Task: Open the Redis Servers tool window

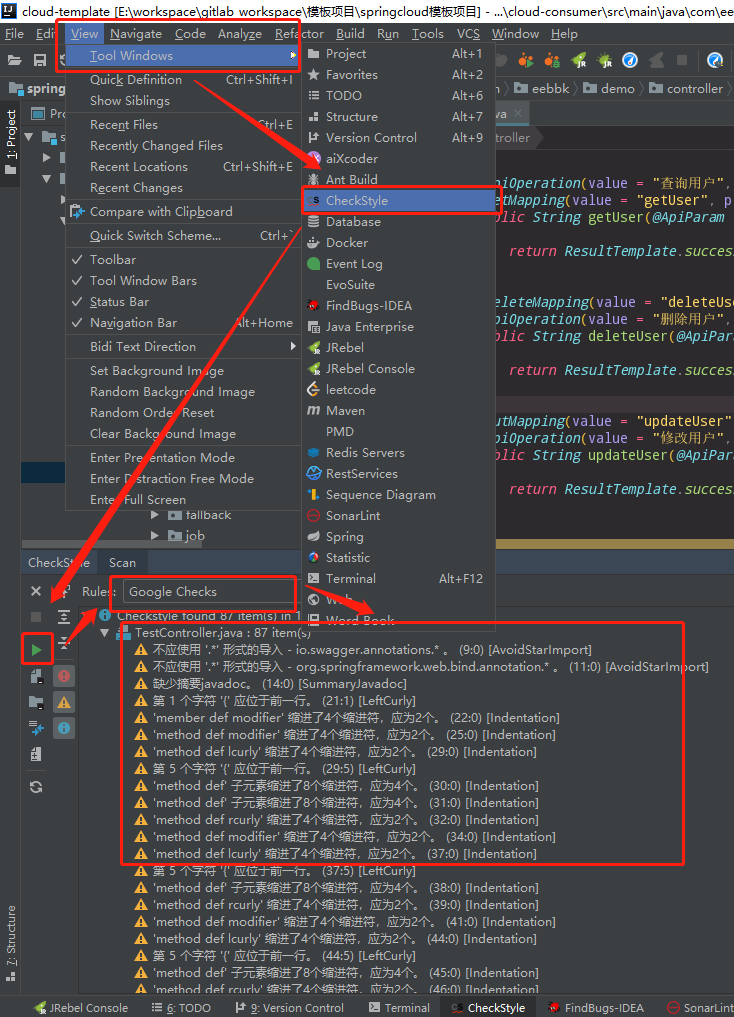Action: 365,453
